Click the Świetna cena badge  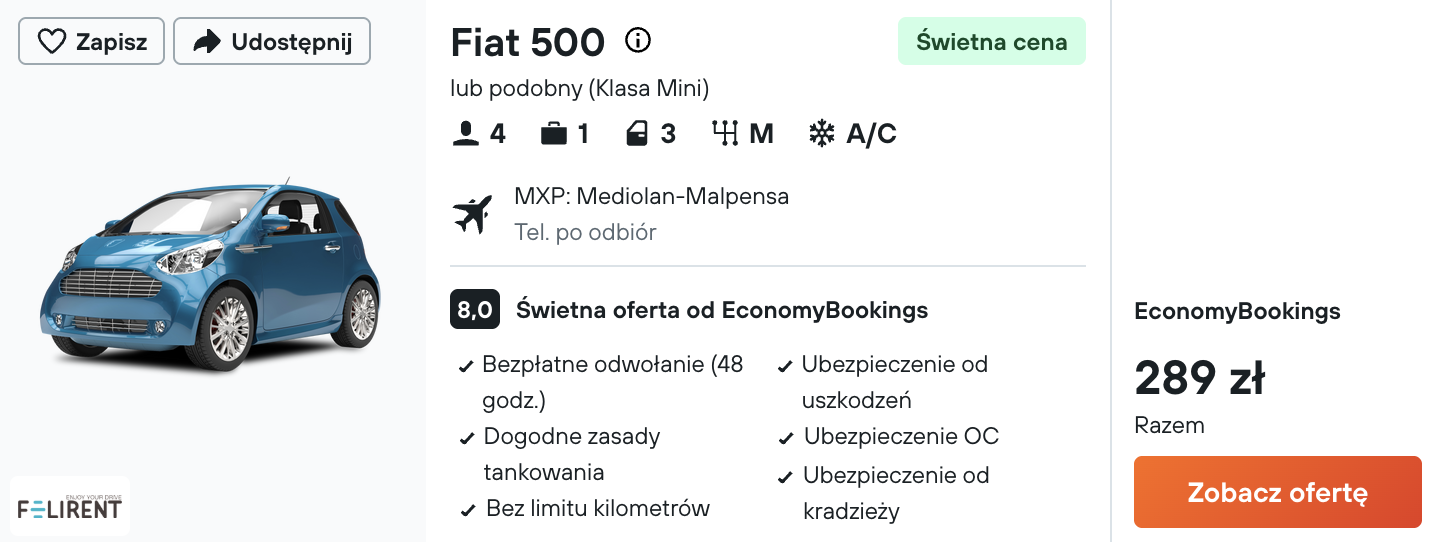coord(991,42)
